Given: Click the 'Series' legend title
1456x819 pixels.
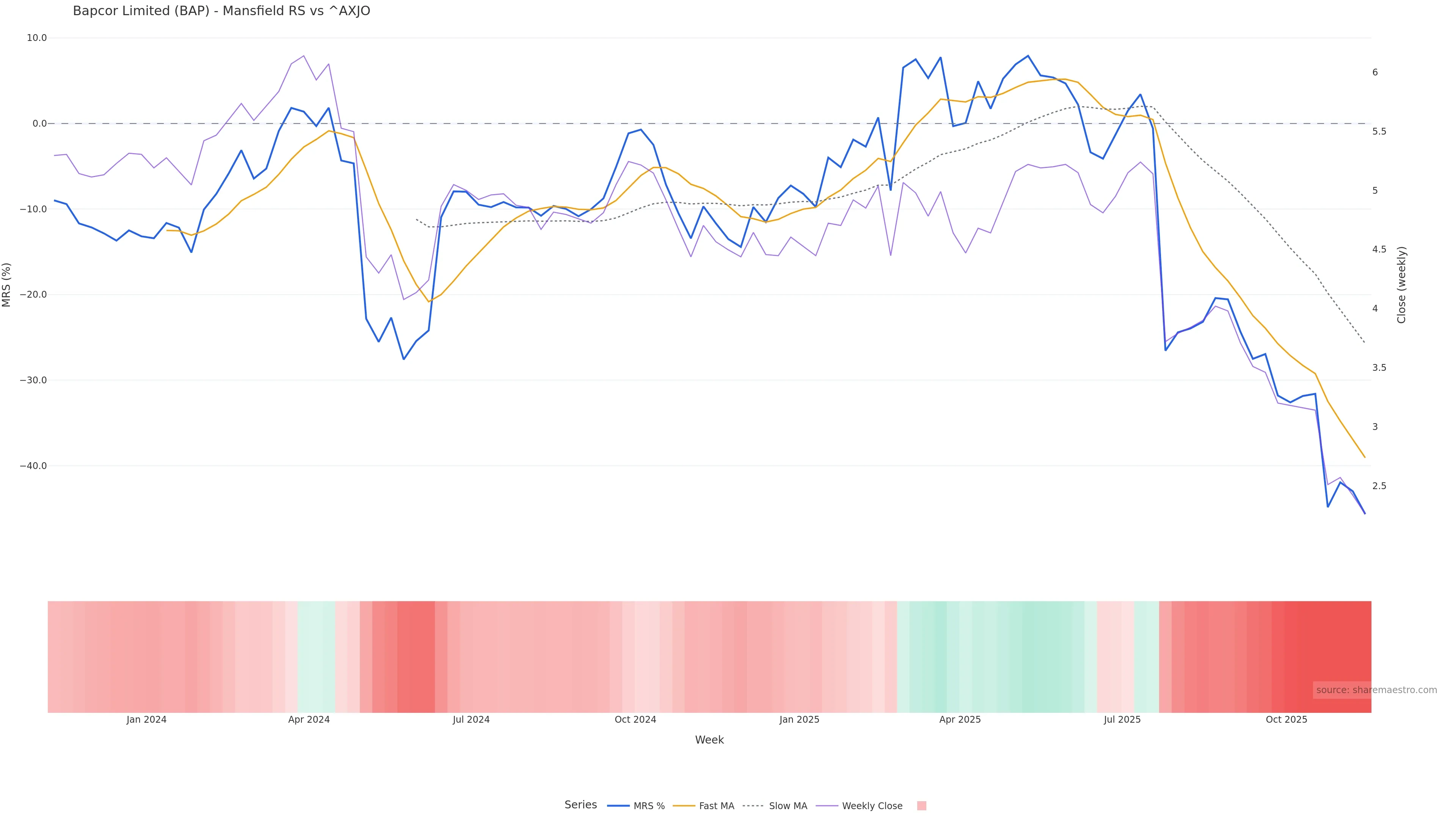Looking at the screenshot, I should coord(581,805).
